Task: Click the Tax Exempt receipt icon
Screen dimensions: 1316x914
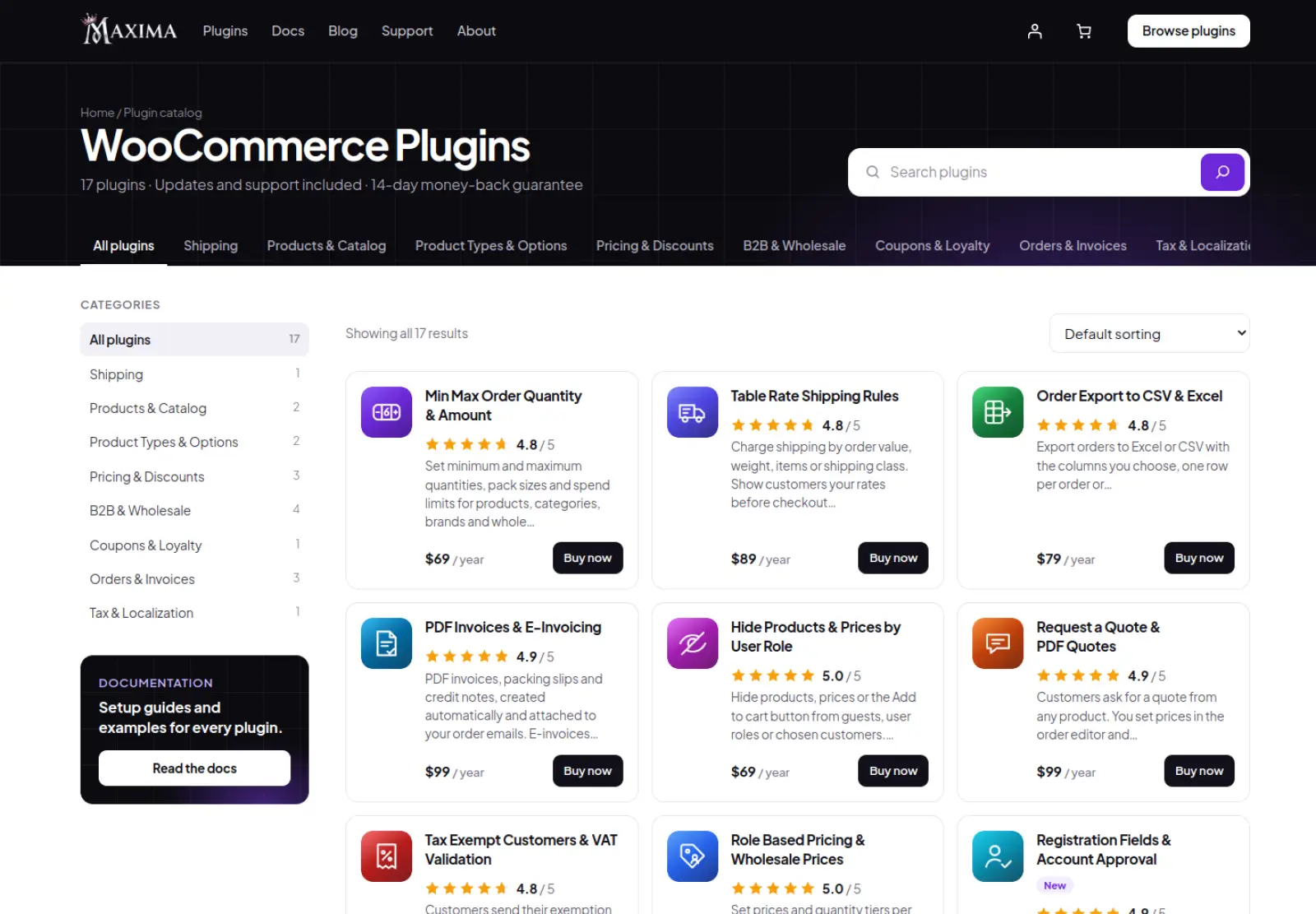Action: coord(387,856)
